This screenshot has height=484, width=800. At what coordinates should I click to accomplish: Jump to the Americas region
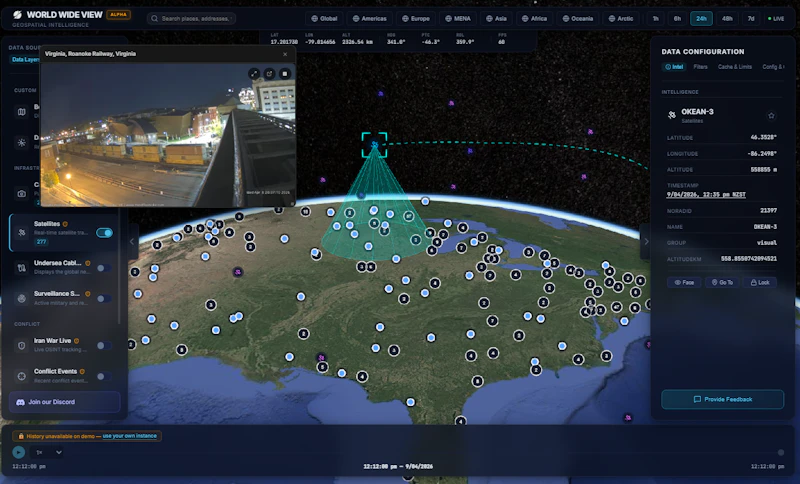click(x=369, y=18)
